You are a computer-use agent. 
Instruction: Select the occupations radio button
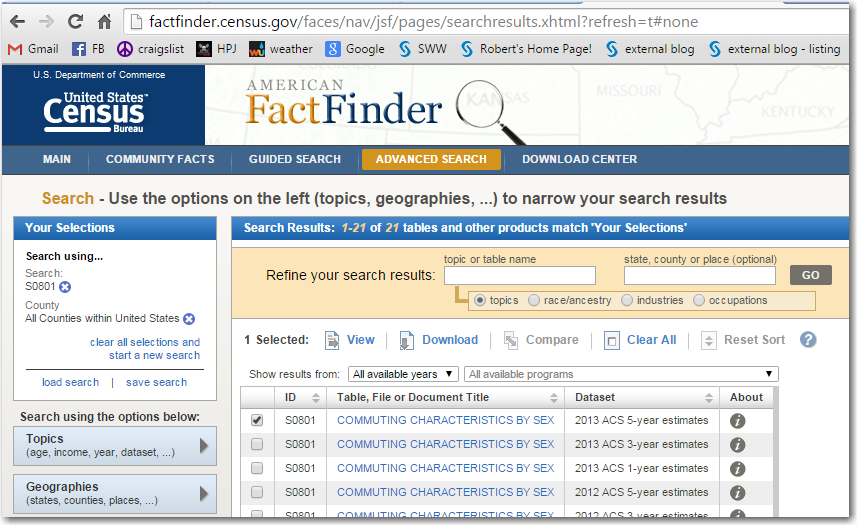click(699, 300)
